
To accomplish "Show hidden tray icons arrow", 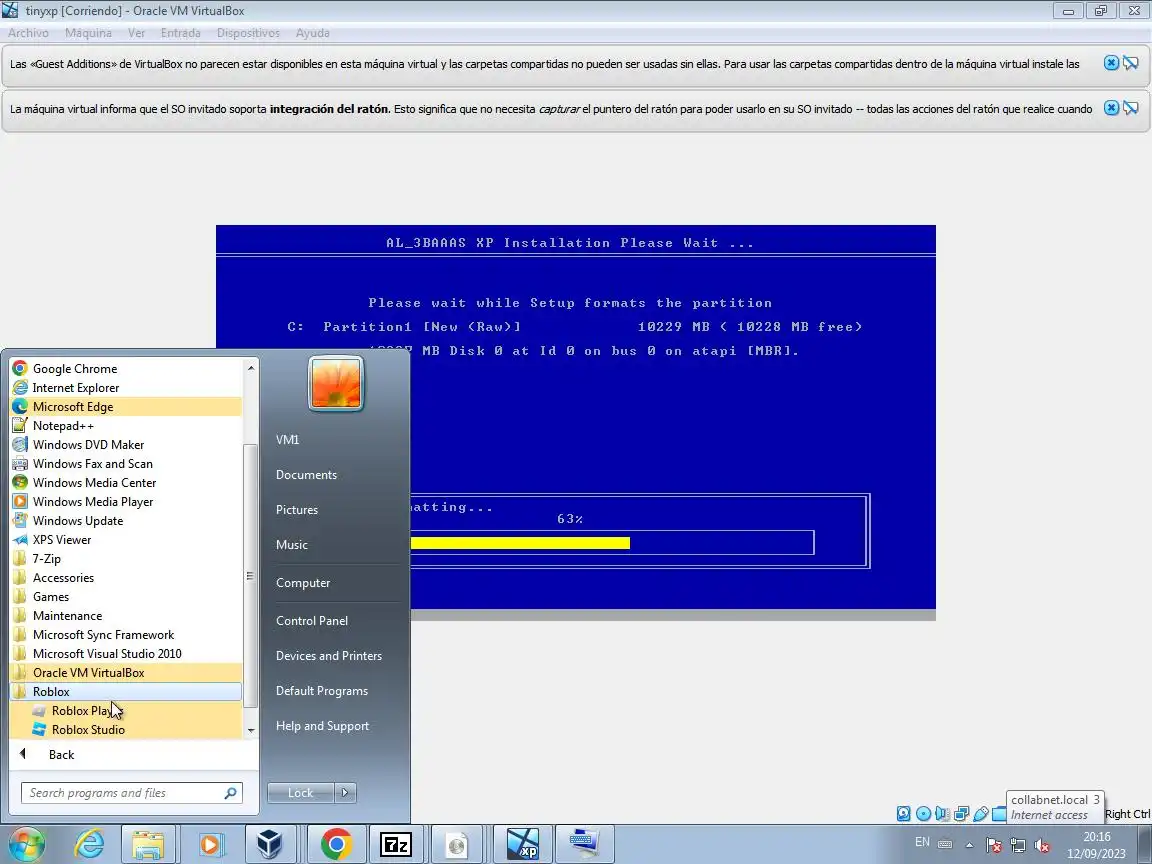I will click(x=970, y=845).
